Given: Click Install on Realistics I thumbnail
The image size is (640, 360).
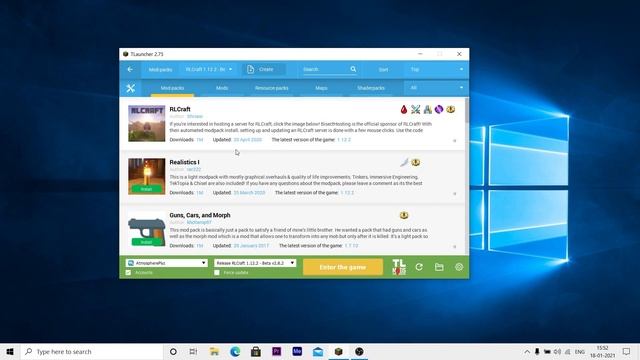Looking at the screenshot, I should click(146, 189).
